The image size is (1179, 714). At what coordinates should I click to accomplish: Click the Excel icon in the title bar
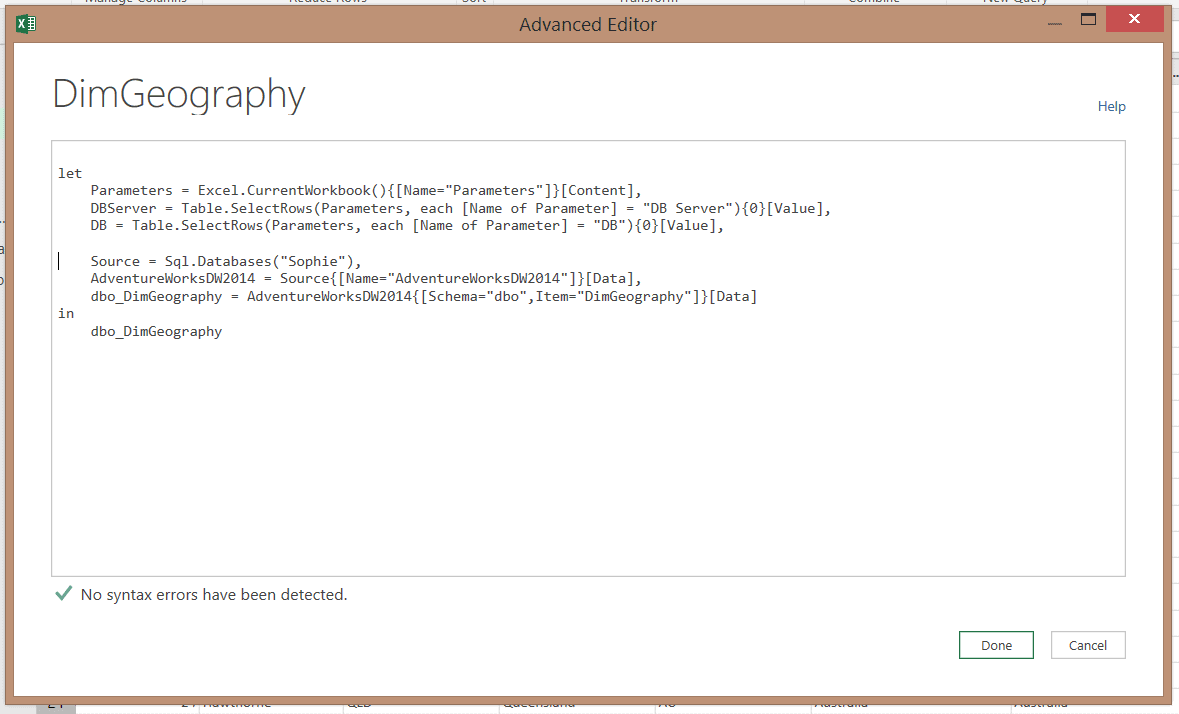(27, 24)
